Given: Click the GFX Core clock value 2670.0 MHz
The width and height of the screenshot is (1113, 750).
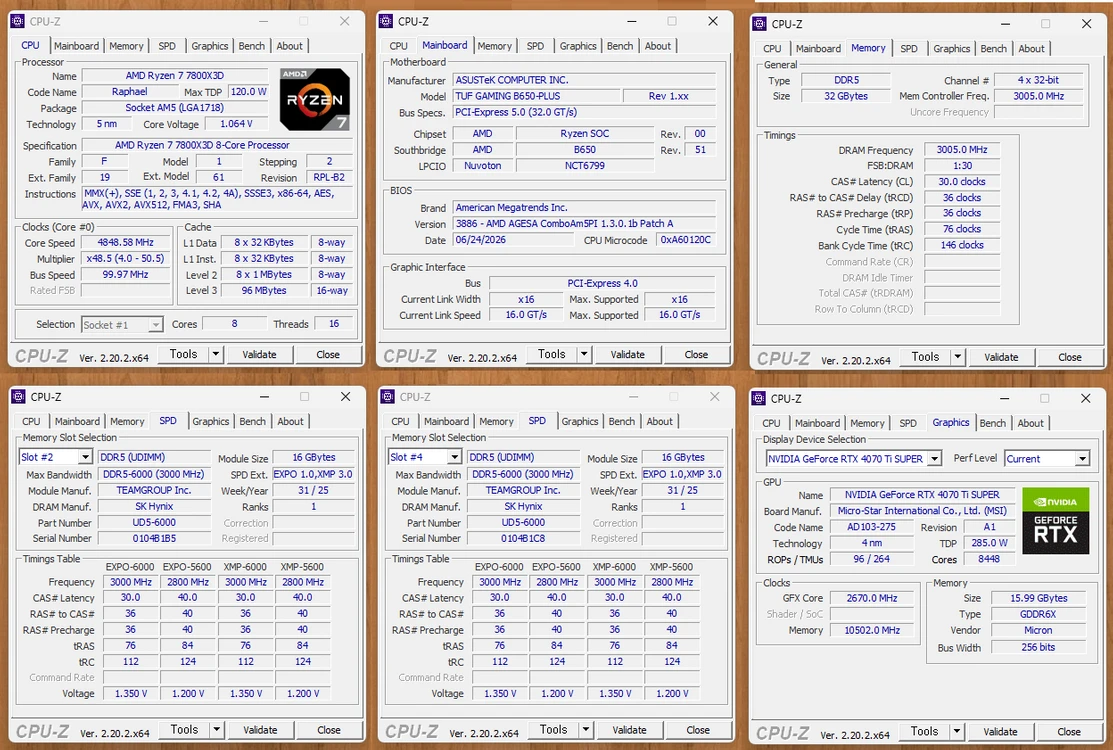Looking at the screenshot, I should [x=872, y=598].
